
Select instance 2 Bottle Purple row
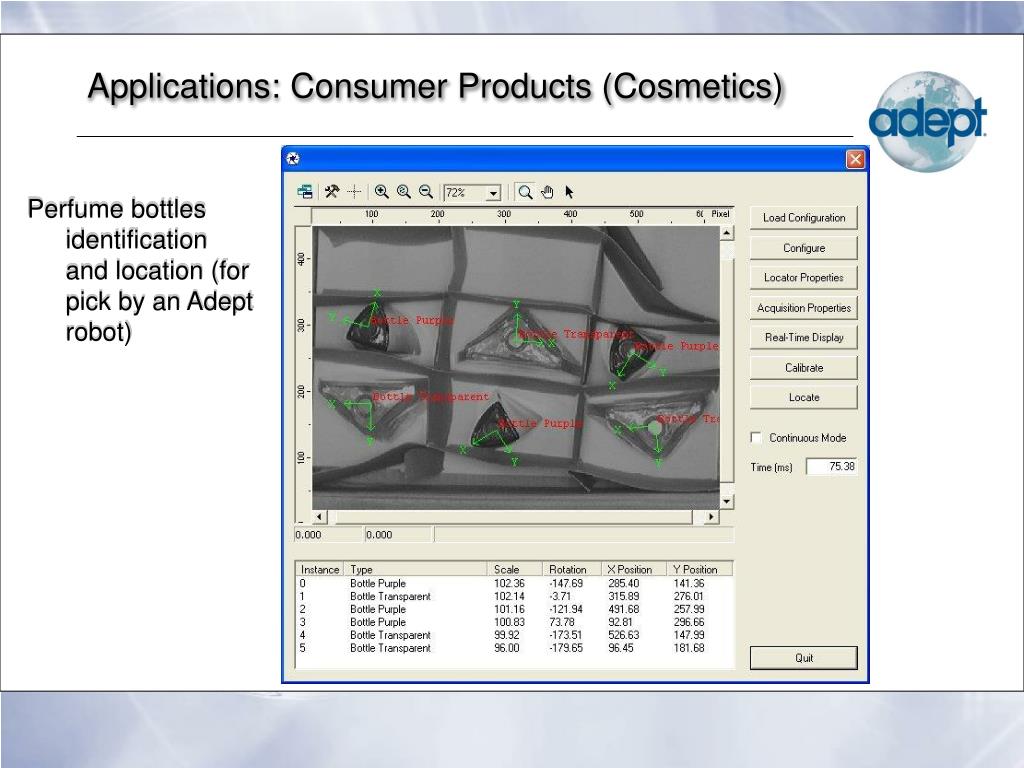(514, 609)
